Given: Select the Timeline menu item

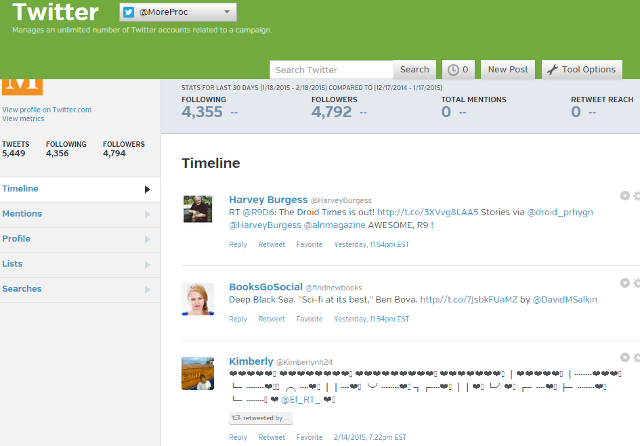Looking at the screenshot, I should point(80,189).
